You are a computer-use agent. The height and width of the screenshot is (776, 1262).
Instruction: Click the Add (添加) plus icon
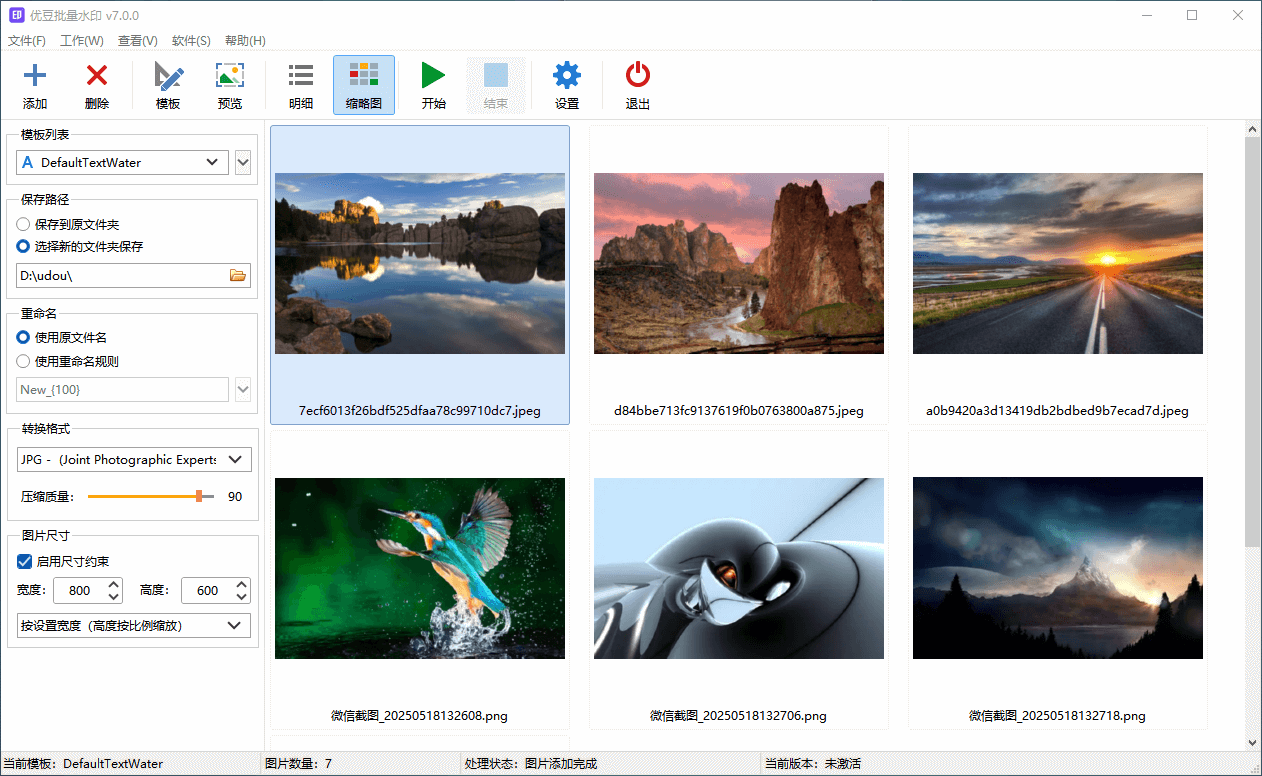tap(35, 76)
